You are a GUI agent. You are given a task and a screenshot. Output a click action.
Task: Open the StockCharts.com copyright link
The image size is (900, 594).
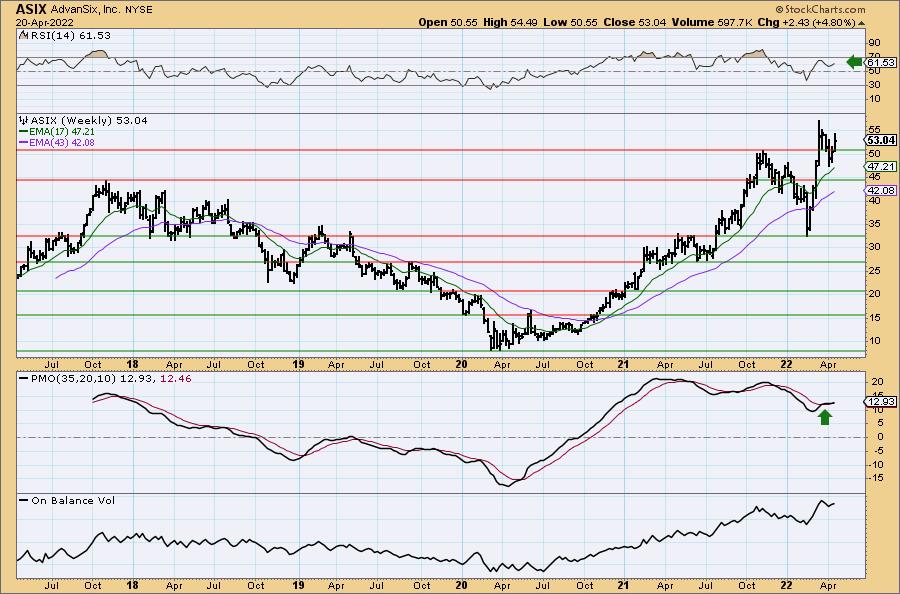pyautogui.click(x=820, y=9)
